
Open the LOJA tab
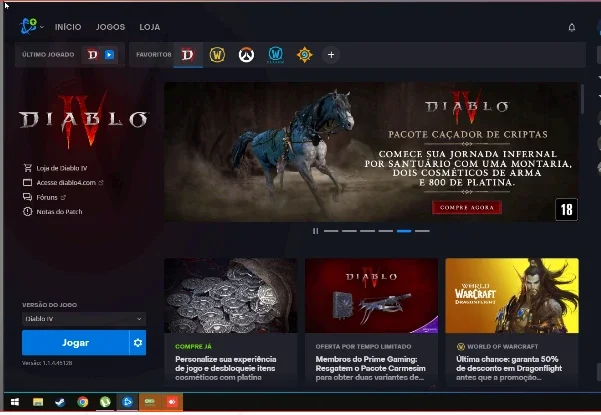tap(149, 27)
